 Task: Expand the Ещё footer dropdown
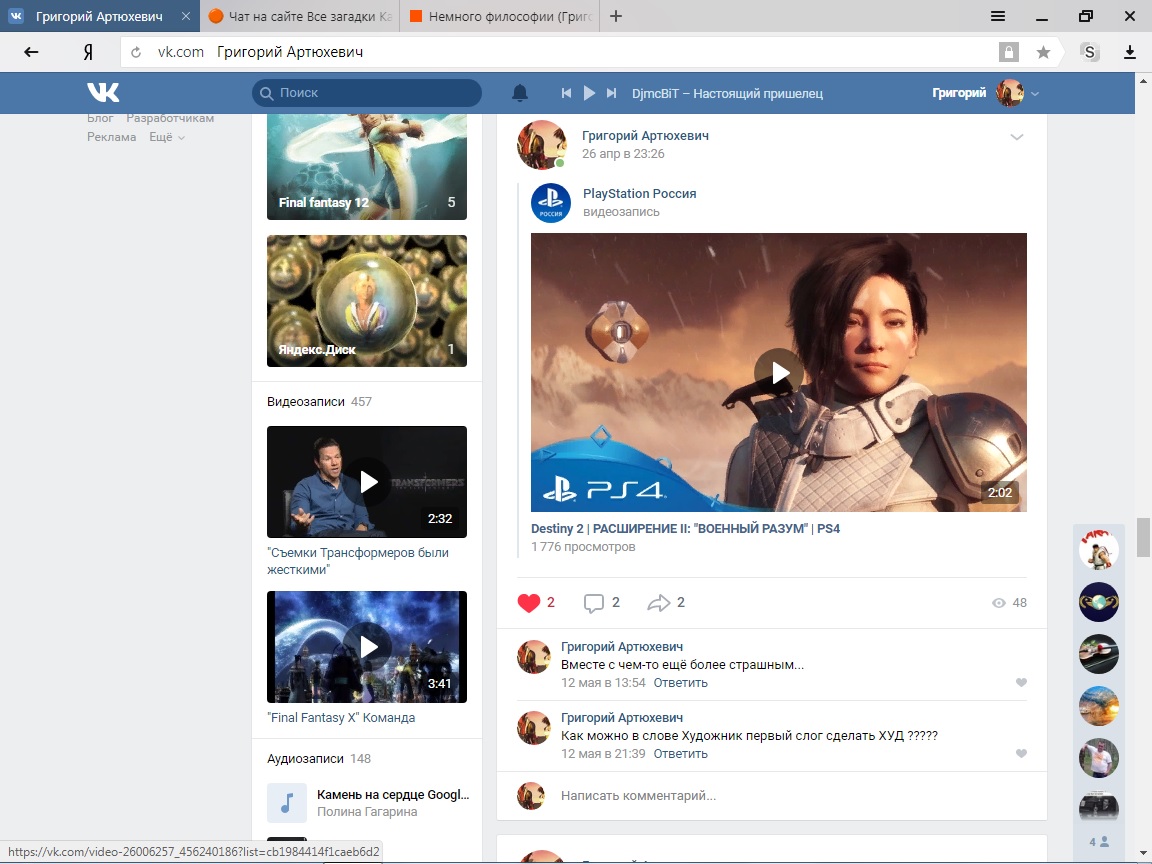click(167, 137)
